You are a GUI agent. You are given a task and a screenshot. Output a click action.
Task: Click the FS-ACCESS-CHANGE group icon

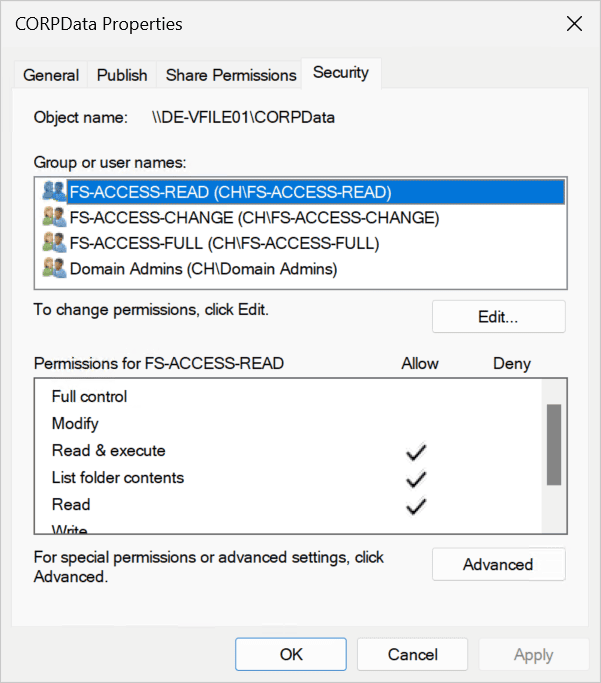[54, 217]
